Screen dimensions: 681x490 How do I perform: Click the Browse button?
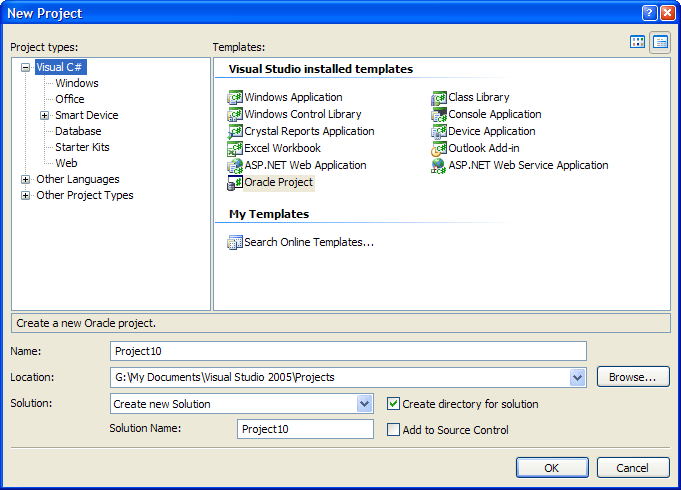click(633, 377)
